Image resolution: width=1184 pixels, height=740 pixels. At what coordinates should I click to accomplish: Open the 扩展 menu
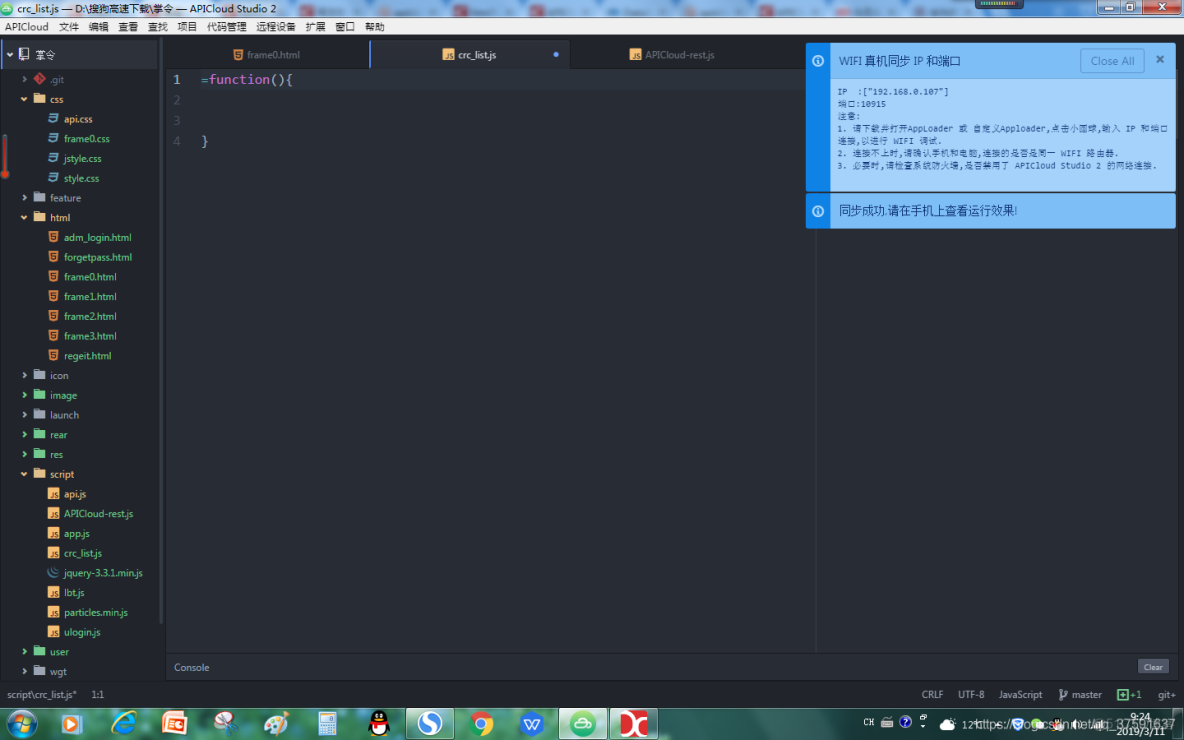(x=315, y=26)
